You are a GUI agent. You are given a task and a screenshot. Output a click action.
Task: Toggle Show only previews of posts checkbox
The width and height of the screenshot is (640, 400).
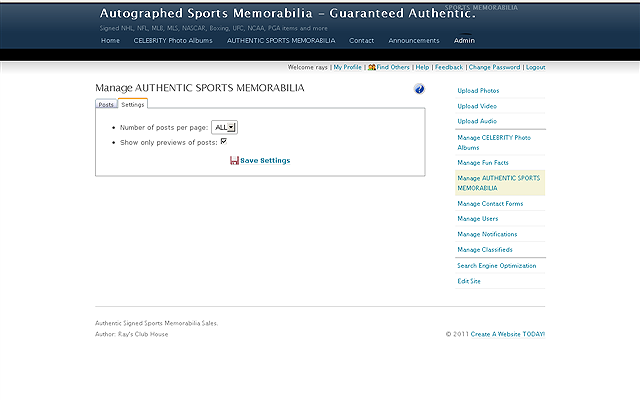tap(224, 142)
